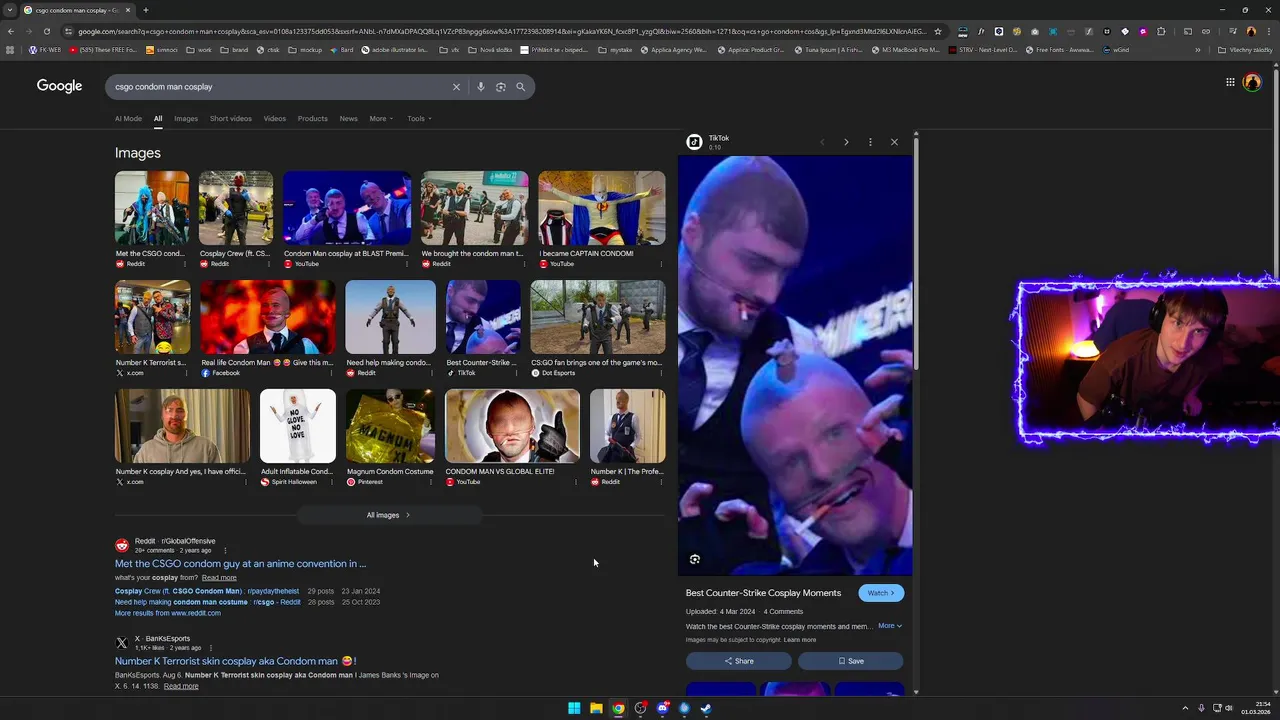Switch to News tab
Image resolution: width=1280 pixels, height=720 pixels.
[x=348, y=118]
